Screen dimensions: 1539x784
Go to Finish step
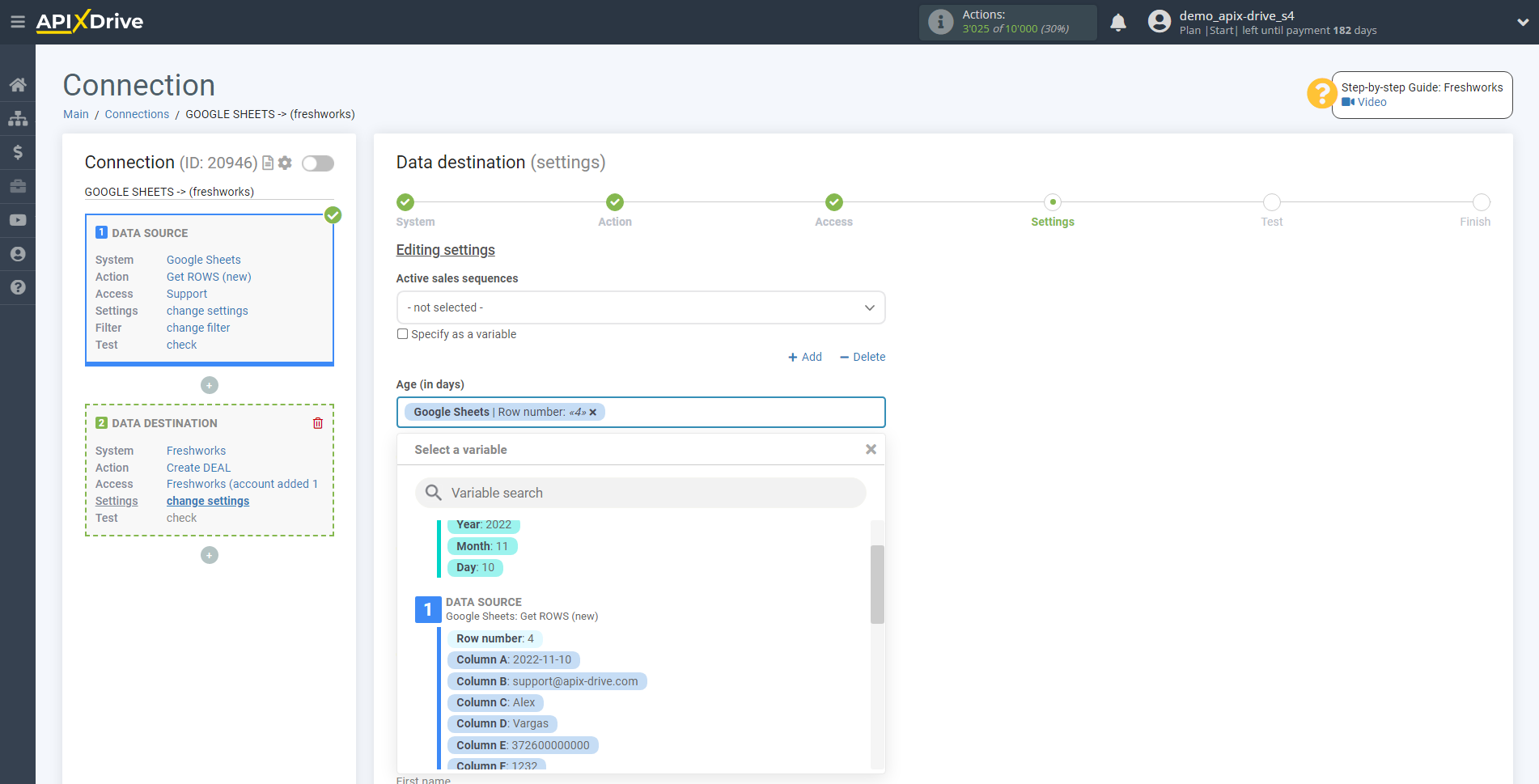coord(1482,202)
